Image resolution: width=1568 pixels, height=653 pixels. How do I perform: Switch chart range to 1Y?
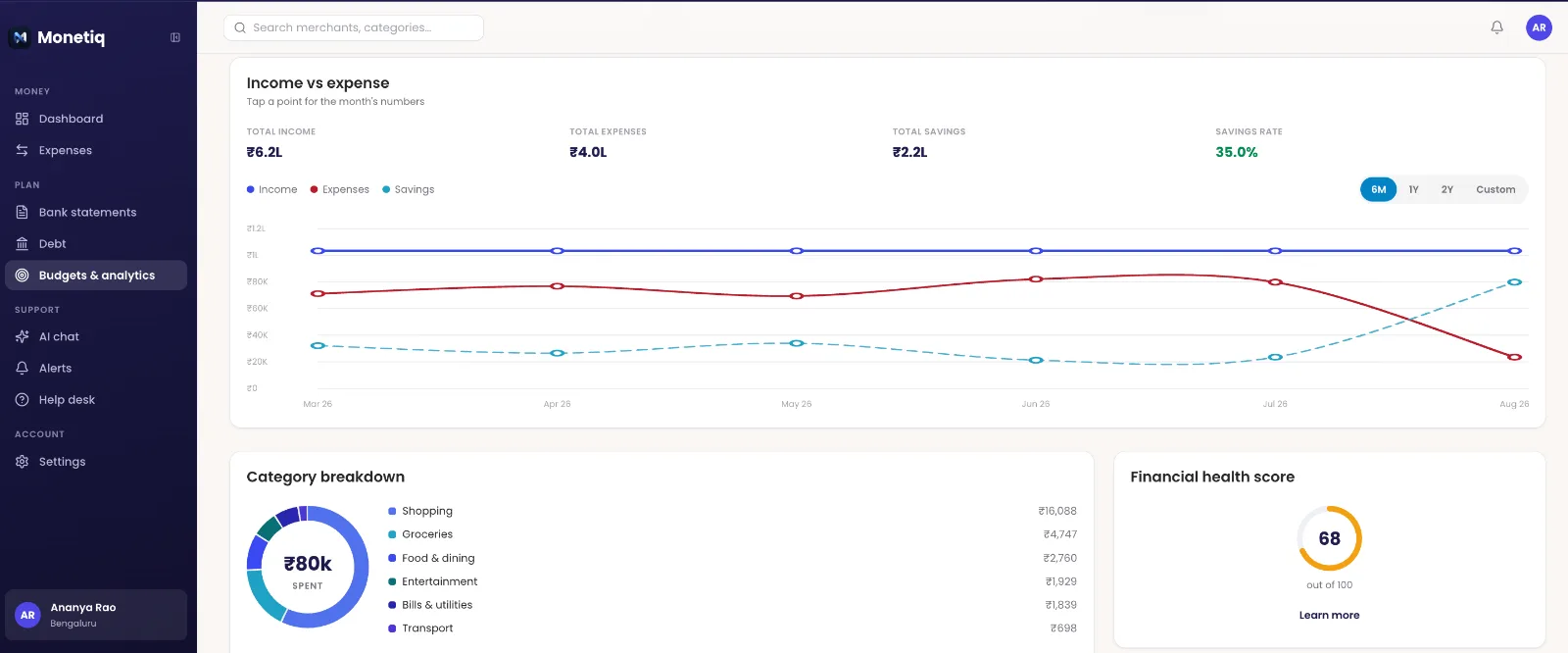pyautogui.click(x=1413, y=189)
